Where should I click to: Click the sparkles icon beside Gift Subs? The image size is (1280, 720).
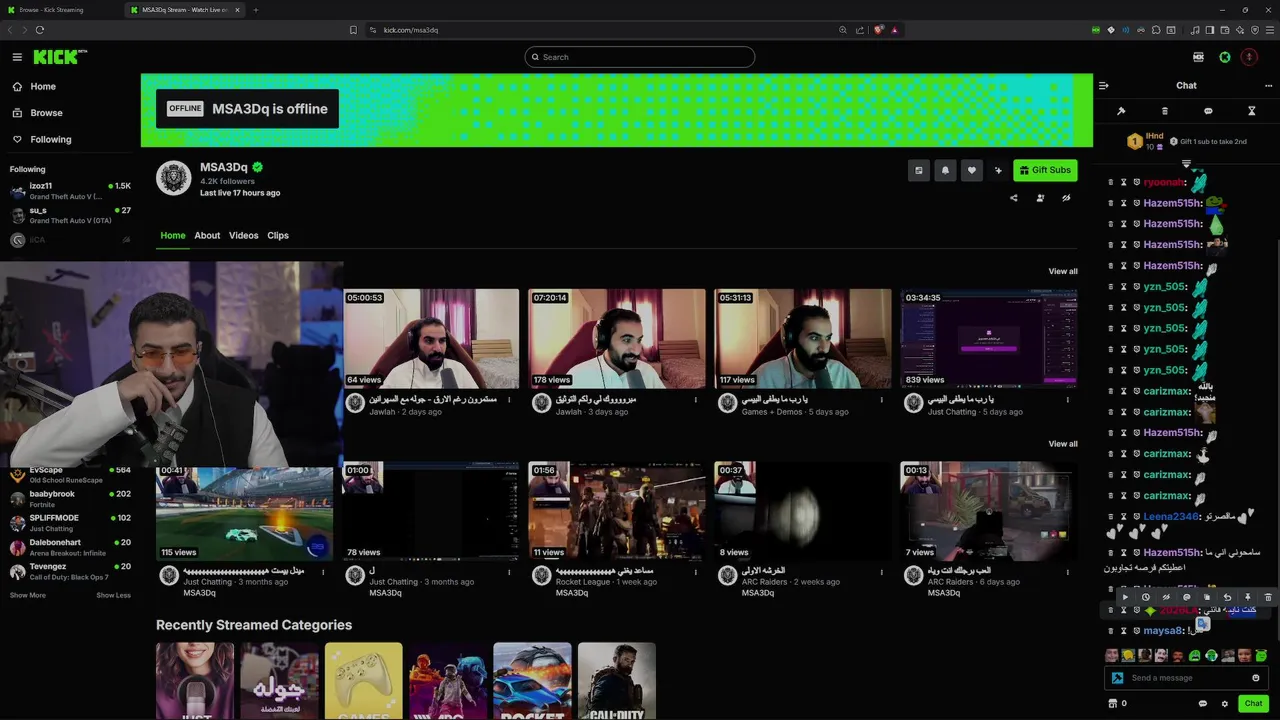(x=998, y=171)
